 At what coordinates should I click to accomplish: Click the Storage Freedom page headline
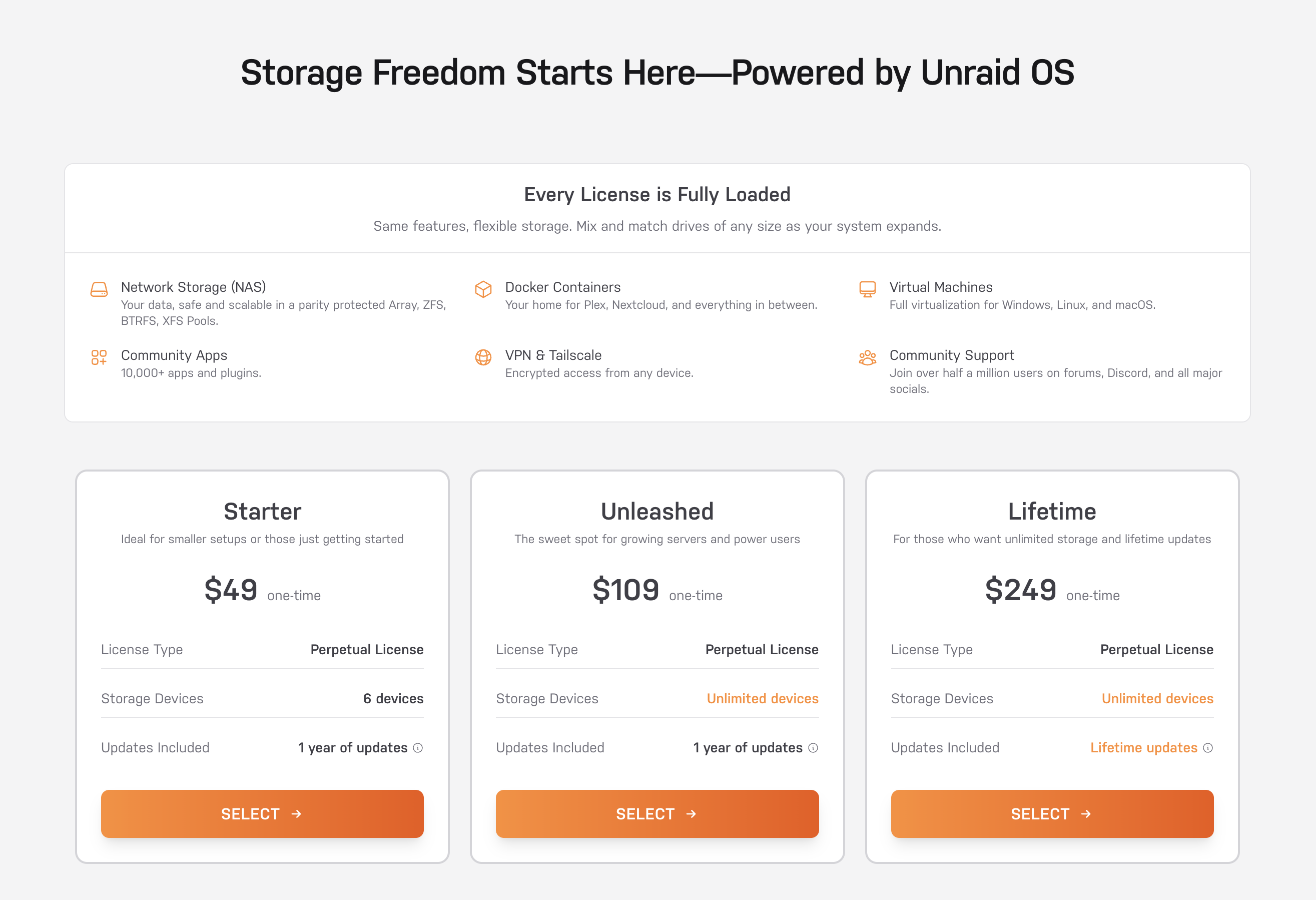click(x=658, y=73)
